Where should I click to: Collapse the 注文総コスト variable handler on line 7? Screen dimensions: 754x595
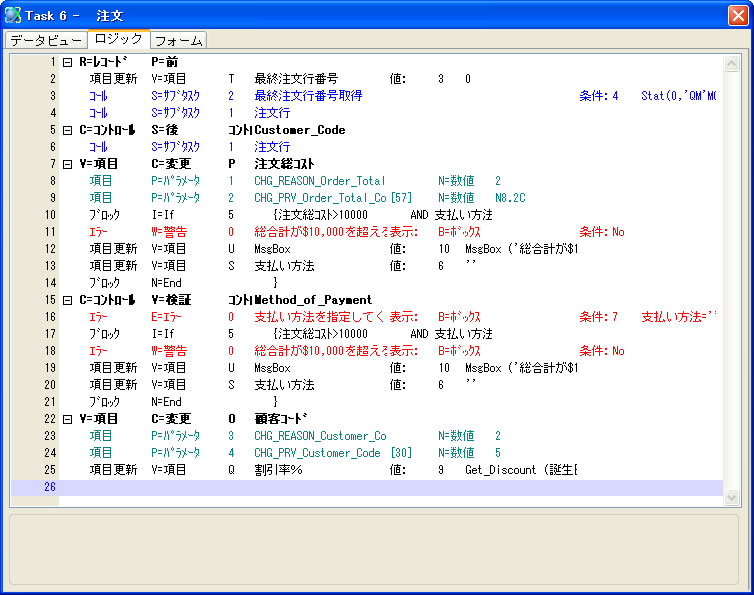68,164
